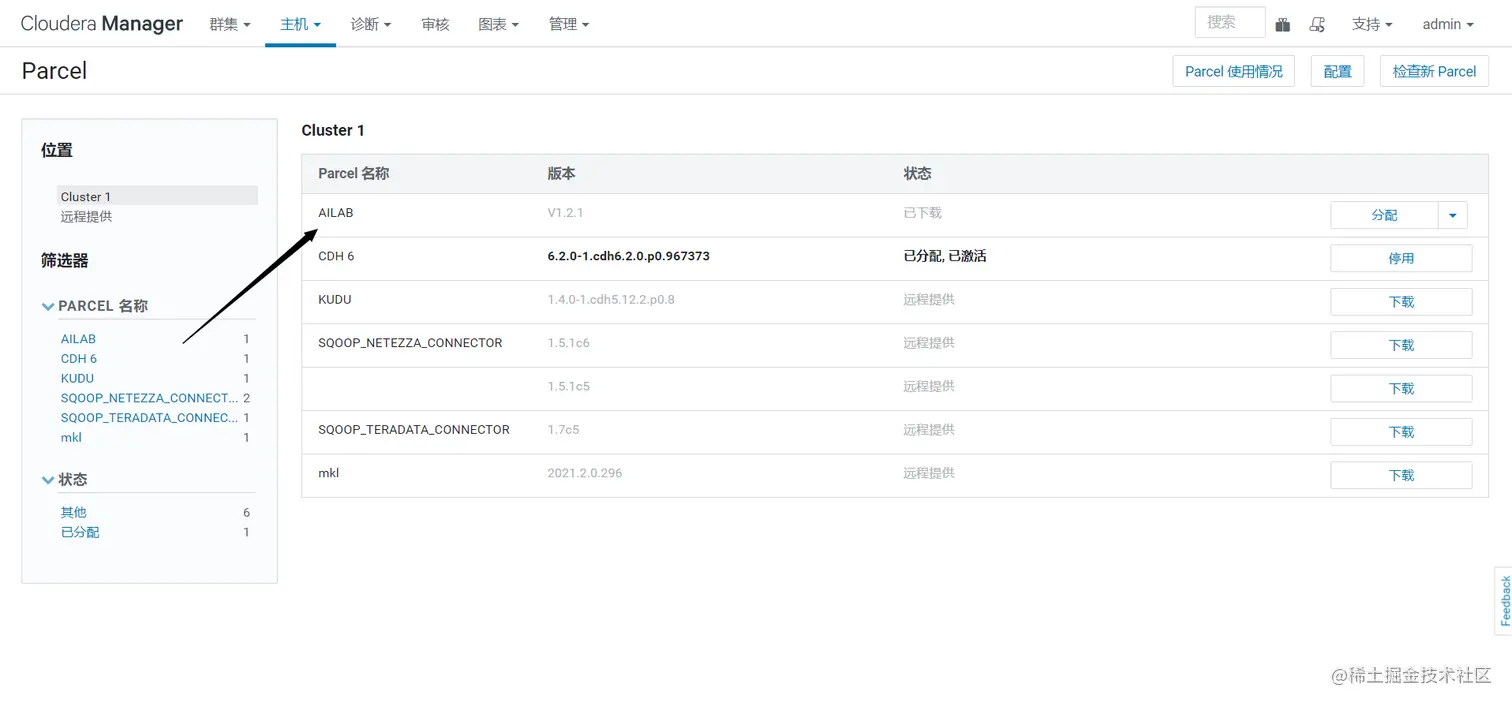The height and width of the screenshot is (706, 1512).
Task: Open the running commands icon
Action: (1317, 24)
